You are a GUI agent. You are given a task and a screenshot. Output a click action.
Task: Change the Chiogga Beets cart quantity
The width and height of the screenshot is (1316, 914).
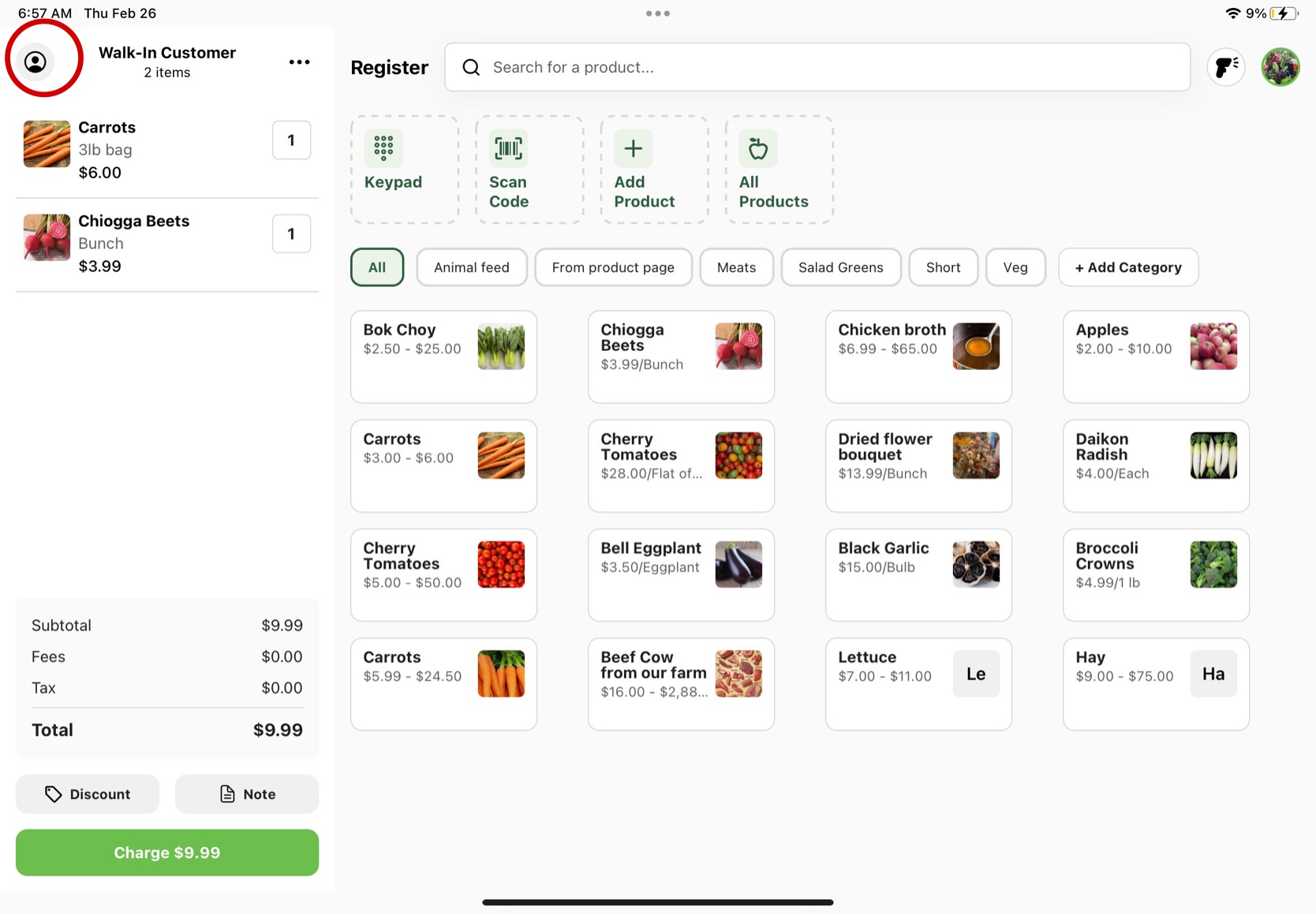pos(291,234)
